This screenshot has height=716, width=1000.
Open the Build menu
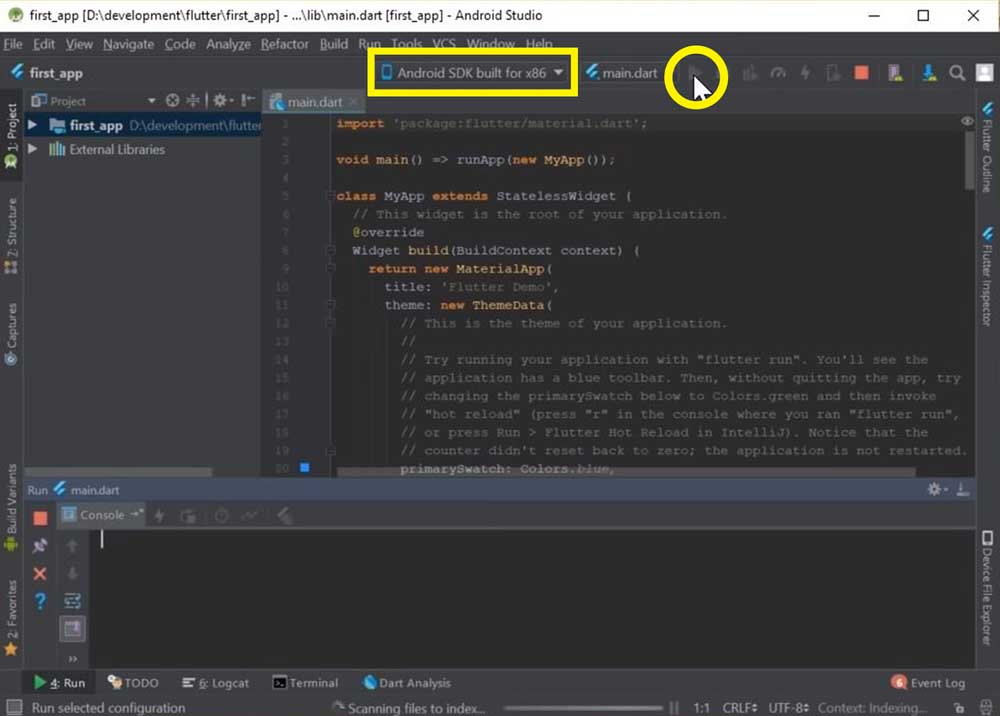pyautogui.click(x=334, y=44)
